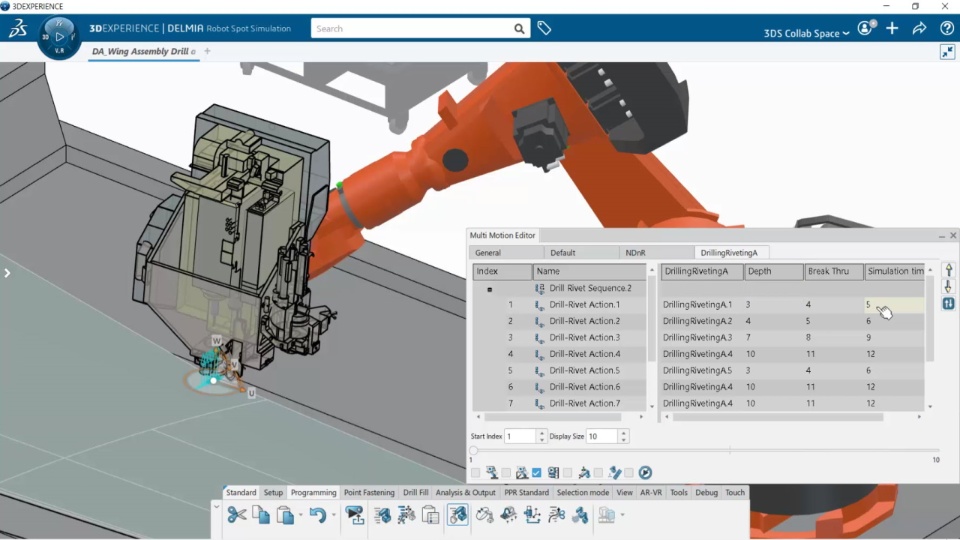This screenshot has height=540, width=960.
Task: Click the highlighted active robot icon in toolbar
Action: (x=457, y=515)
